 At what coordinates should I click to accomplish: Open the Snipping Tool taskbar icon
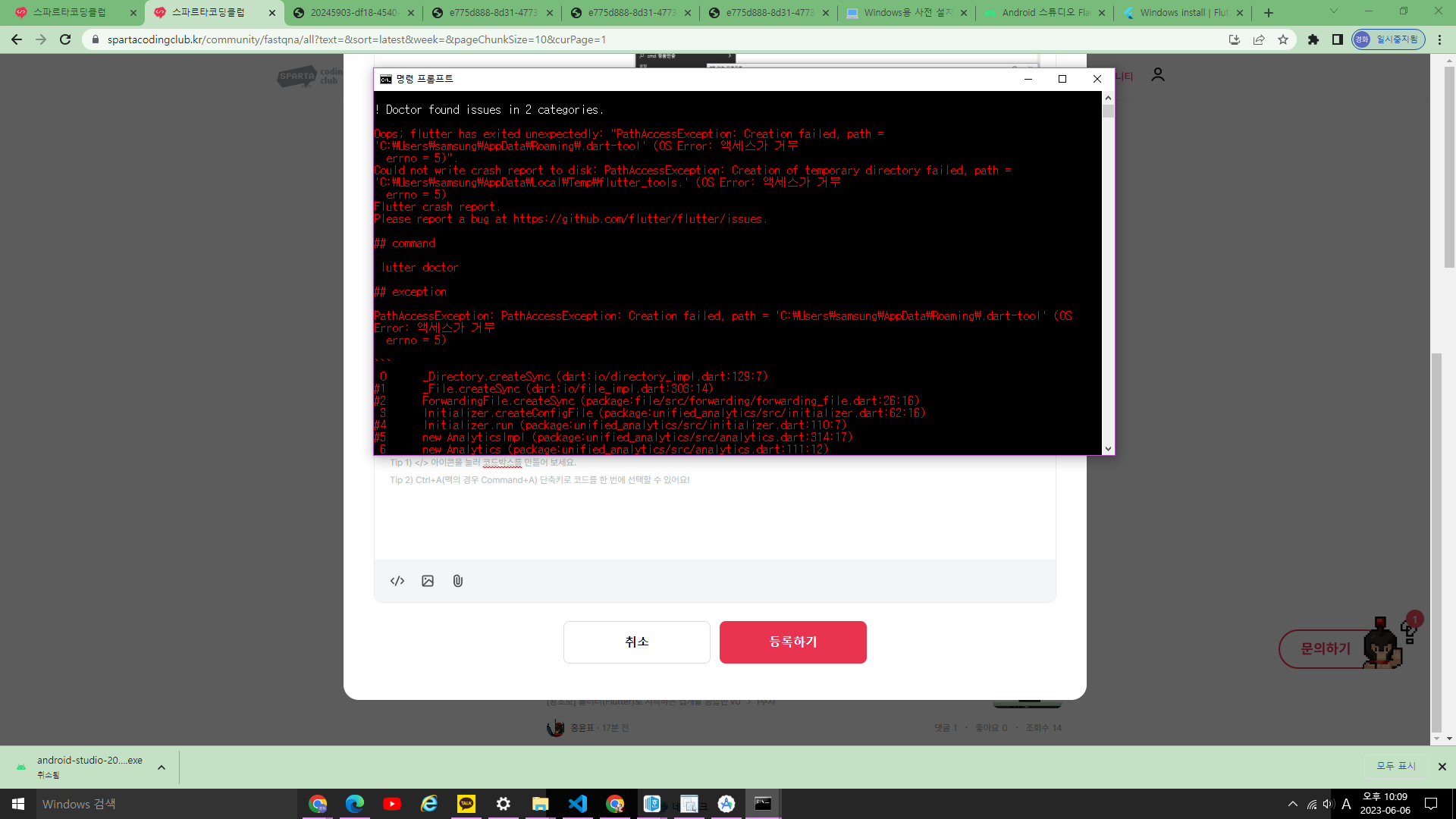click(689, 804)
